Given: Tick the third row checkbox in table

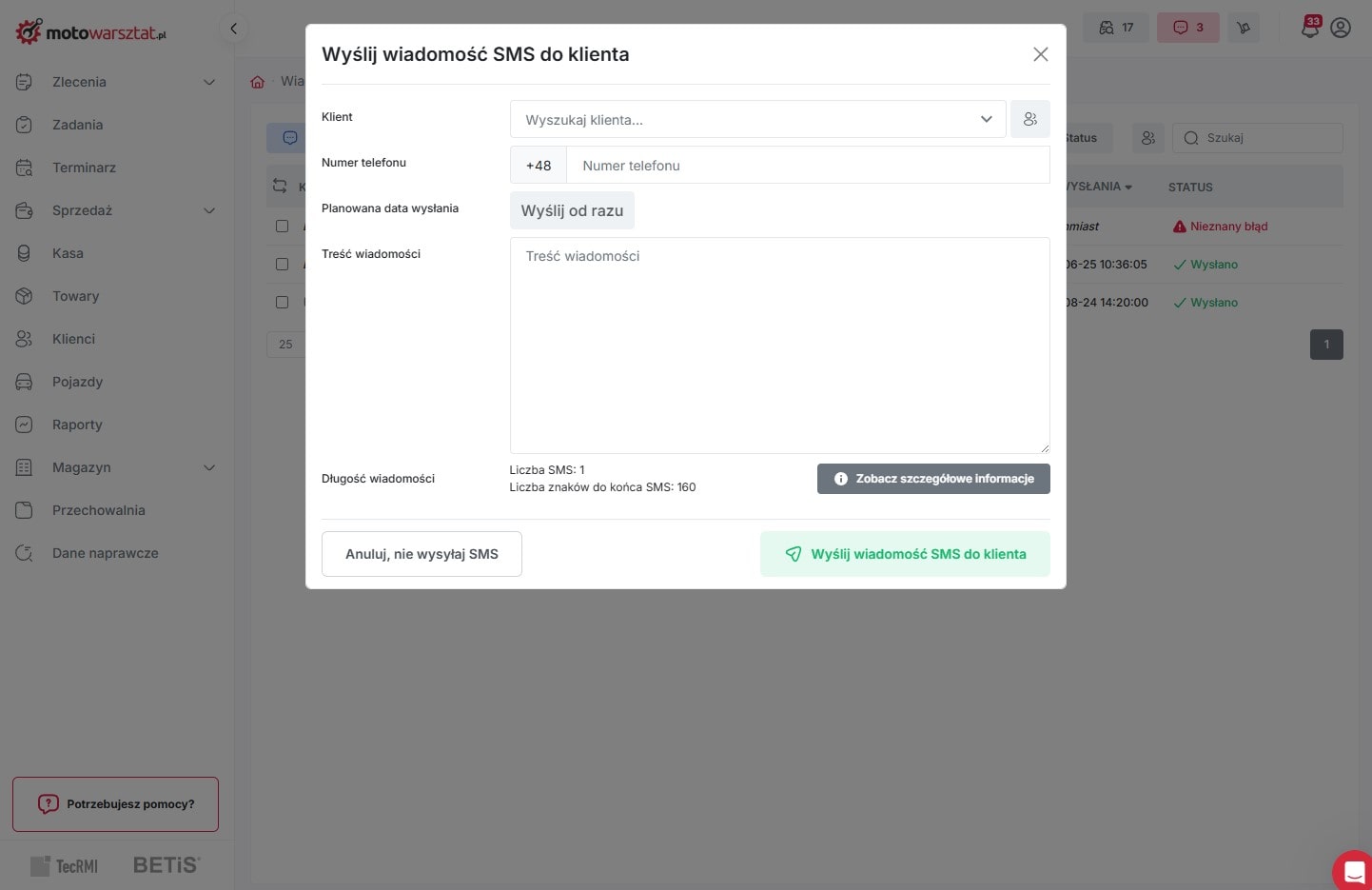Looking at the screenshot, I should (282, 303).
